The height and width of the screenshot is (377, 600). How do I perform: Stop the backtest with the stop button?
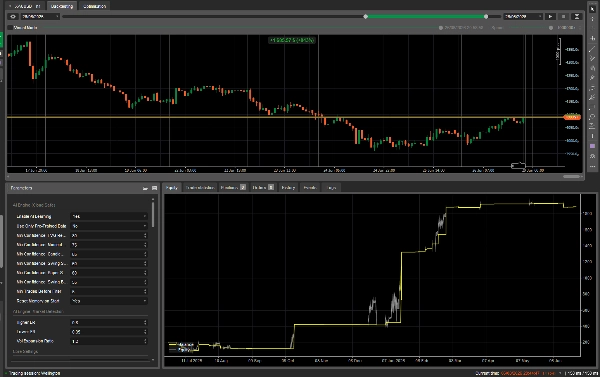coord(563,16)
